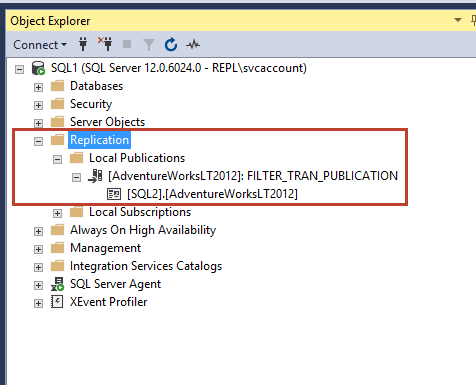Click the Filter funnel icon

[x=149, y=45]
